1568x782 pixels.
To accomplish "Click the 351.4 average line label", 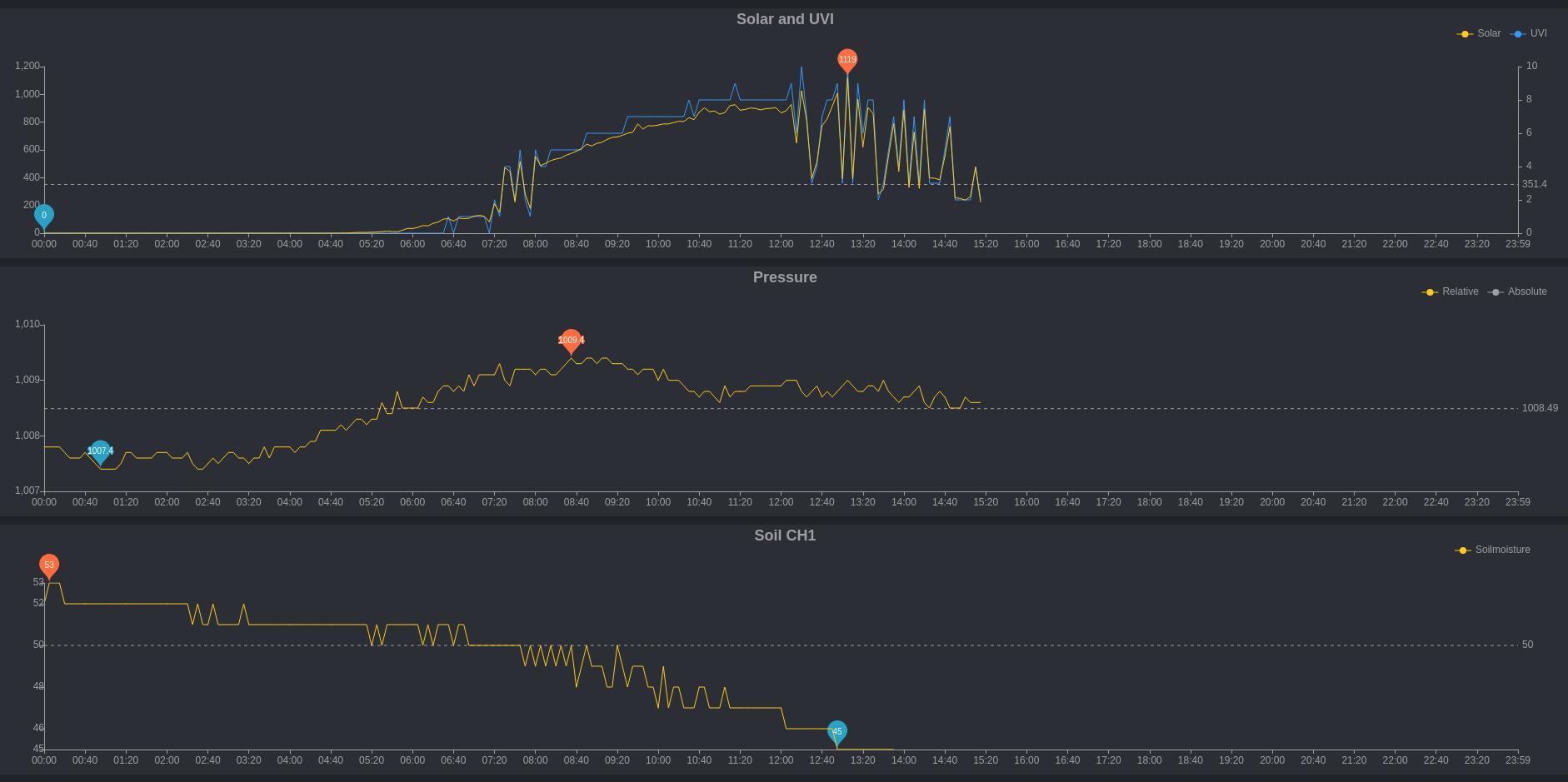I will pos(1534,184).
